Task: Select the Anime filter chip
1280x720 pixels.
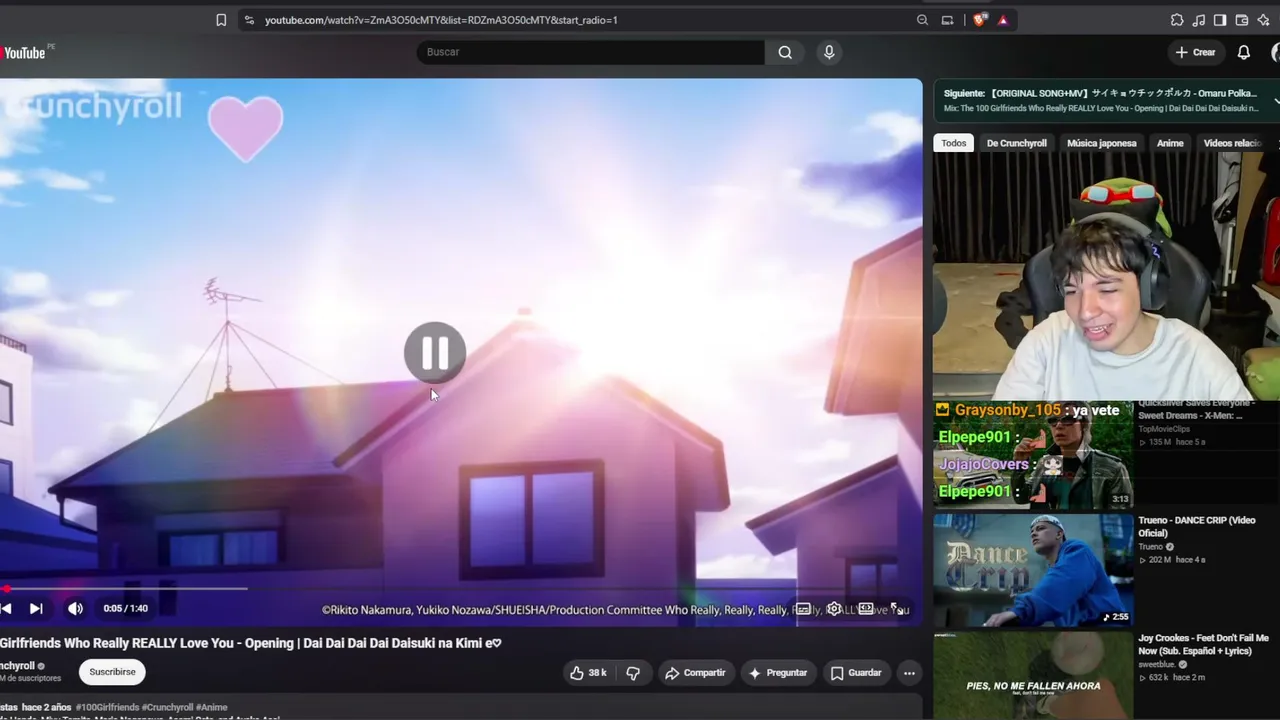Action: click(x=1170, y=143)
